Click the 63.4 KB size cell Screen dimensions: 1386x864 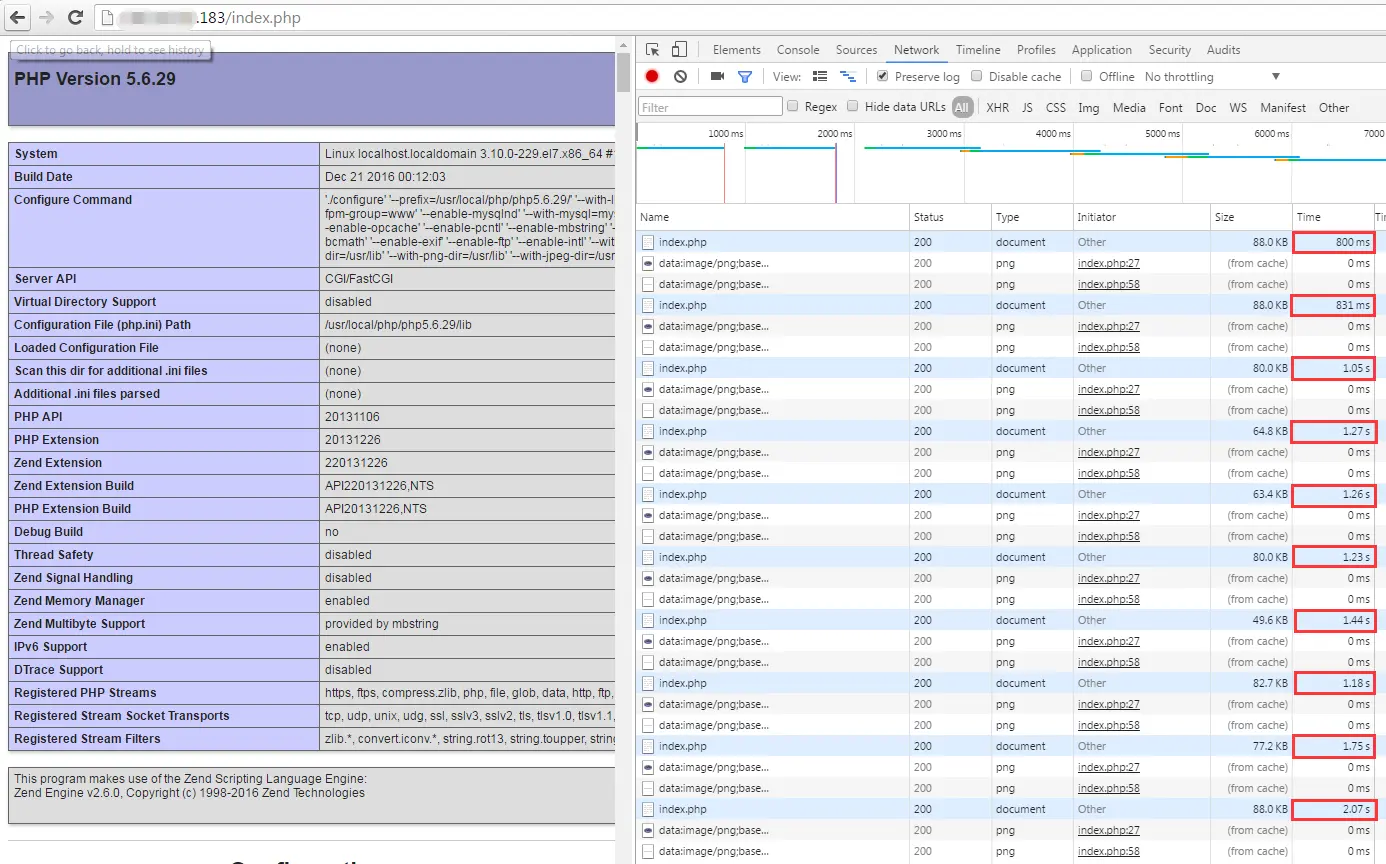coord(1251,494)
